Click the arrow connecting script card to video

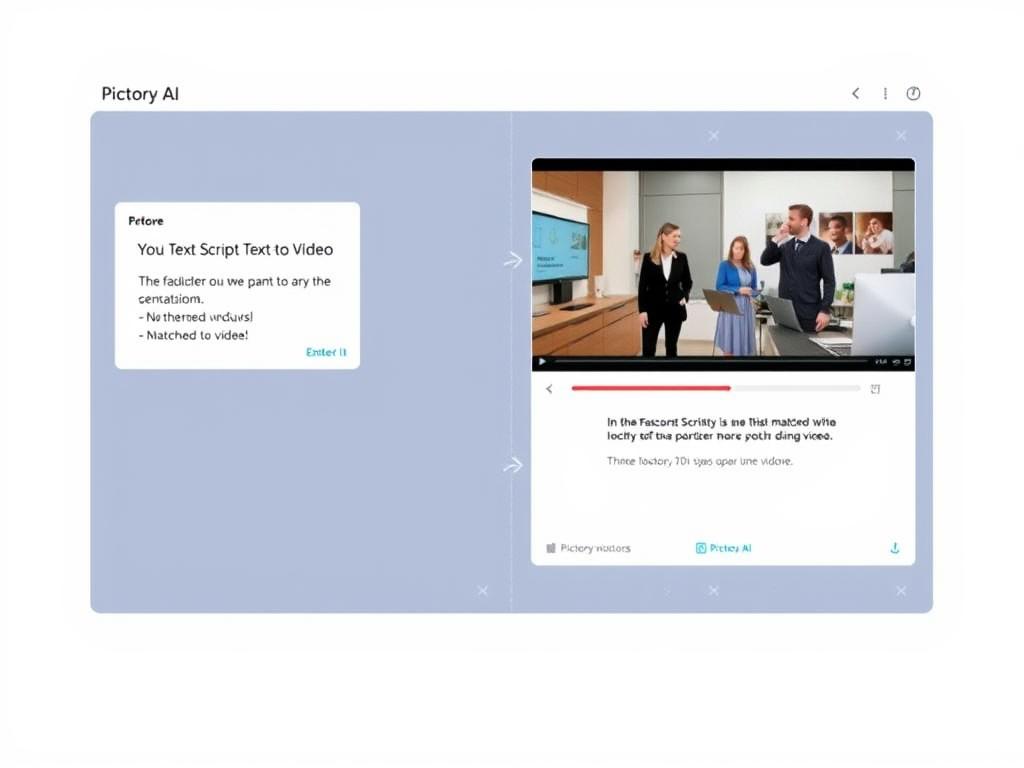[x=512, y=259]
